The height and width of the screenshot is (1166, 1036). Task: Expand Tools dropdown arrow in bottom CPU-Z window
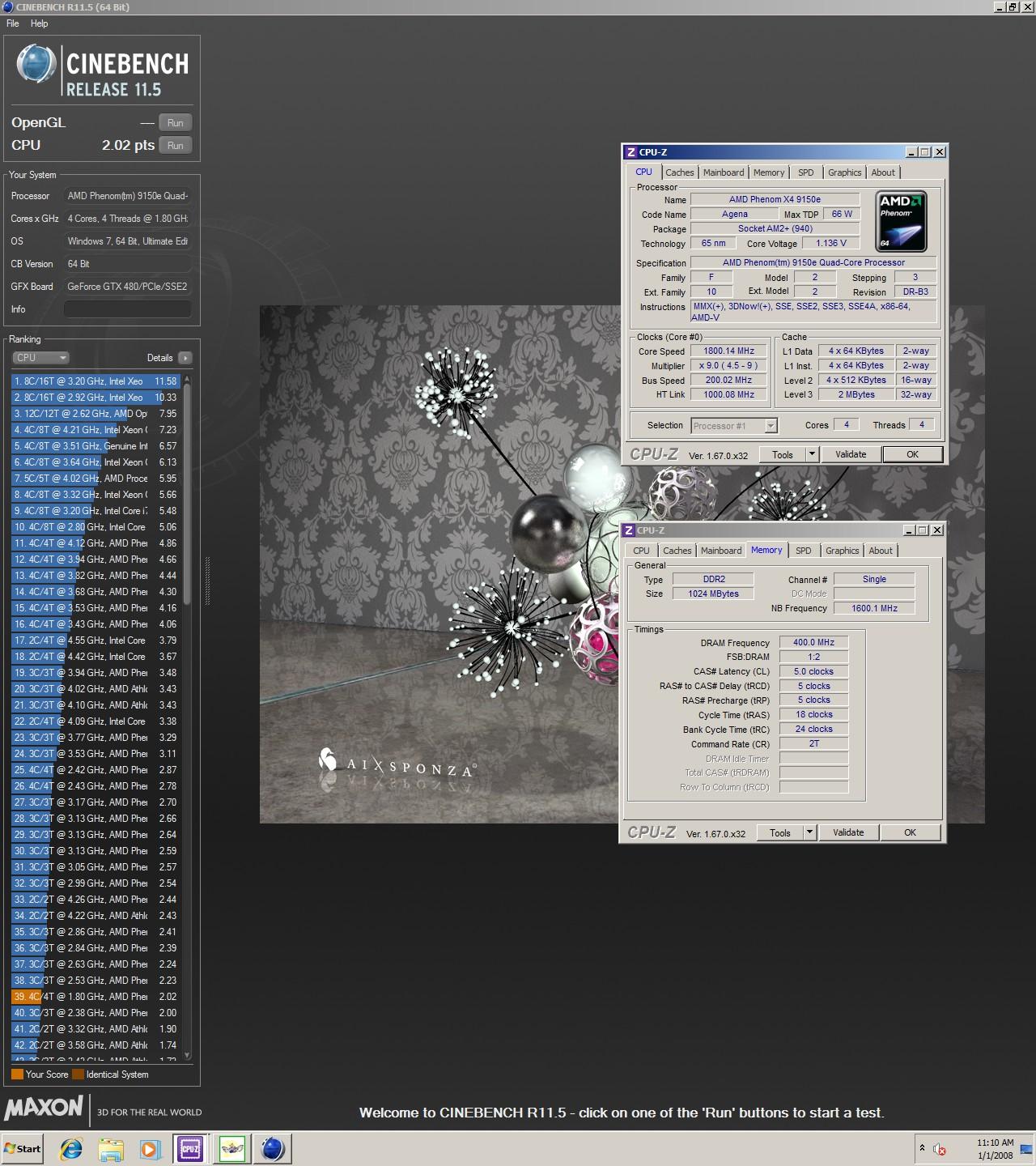[x=809, y=832]
